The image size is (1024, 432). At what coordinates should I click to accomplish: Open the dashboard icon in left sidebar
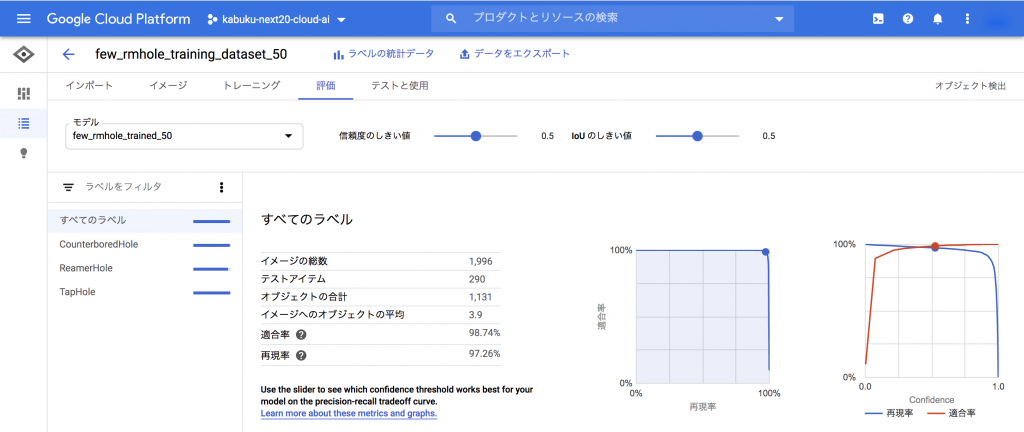[24, 93]
